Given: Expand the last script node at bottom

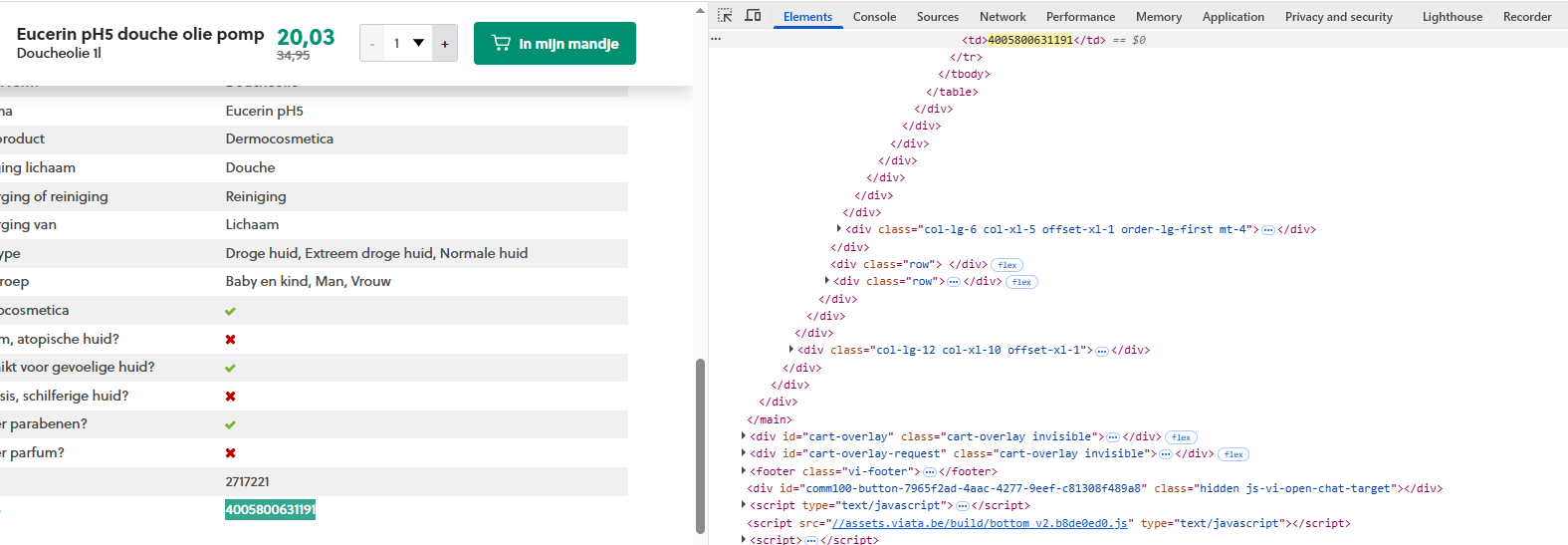Looking at the screenshot, I should click(x=744, y=539).
